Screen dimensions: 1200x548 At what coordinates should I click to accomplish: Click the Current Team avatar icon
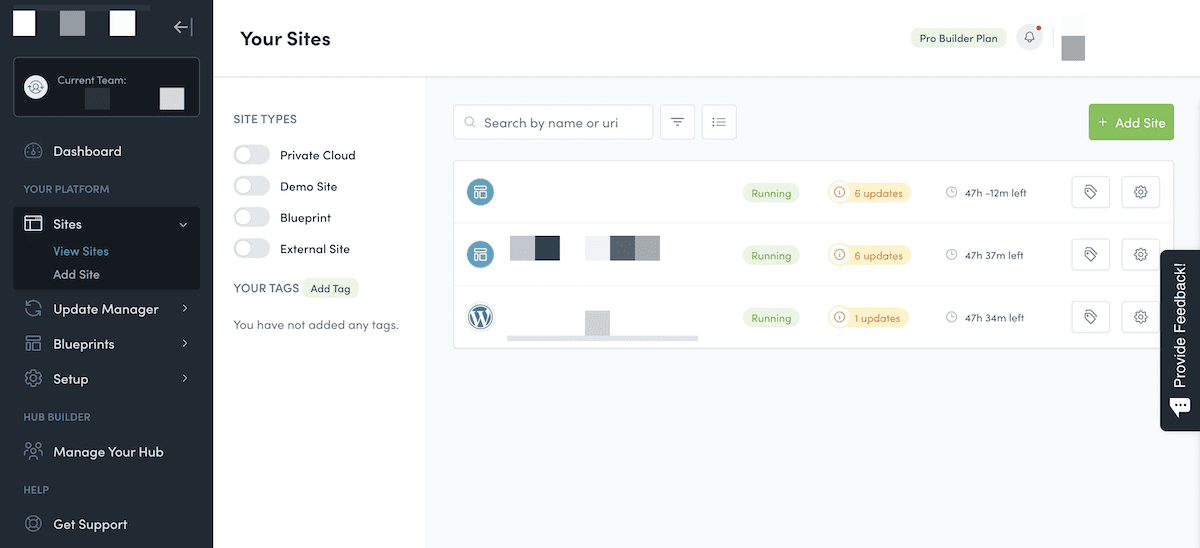coord(36,87)
